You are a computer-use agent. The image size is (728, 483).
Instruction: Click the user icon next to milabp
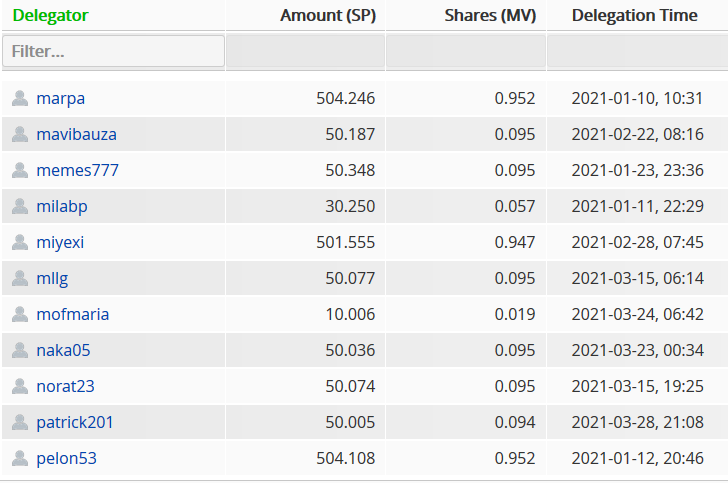tap(20, 206)
